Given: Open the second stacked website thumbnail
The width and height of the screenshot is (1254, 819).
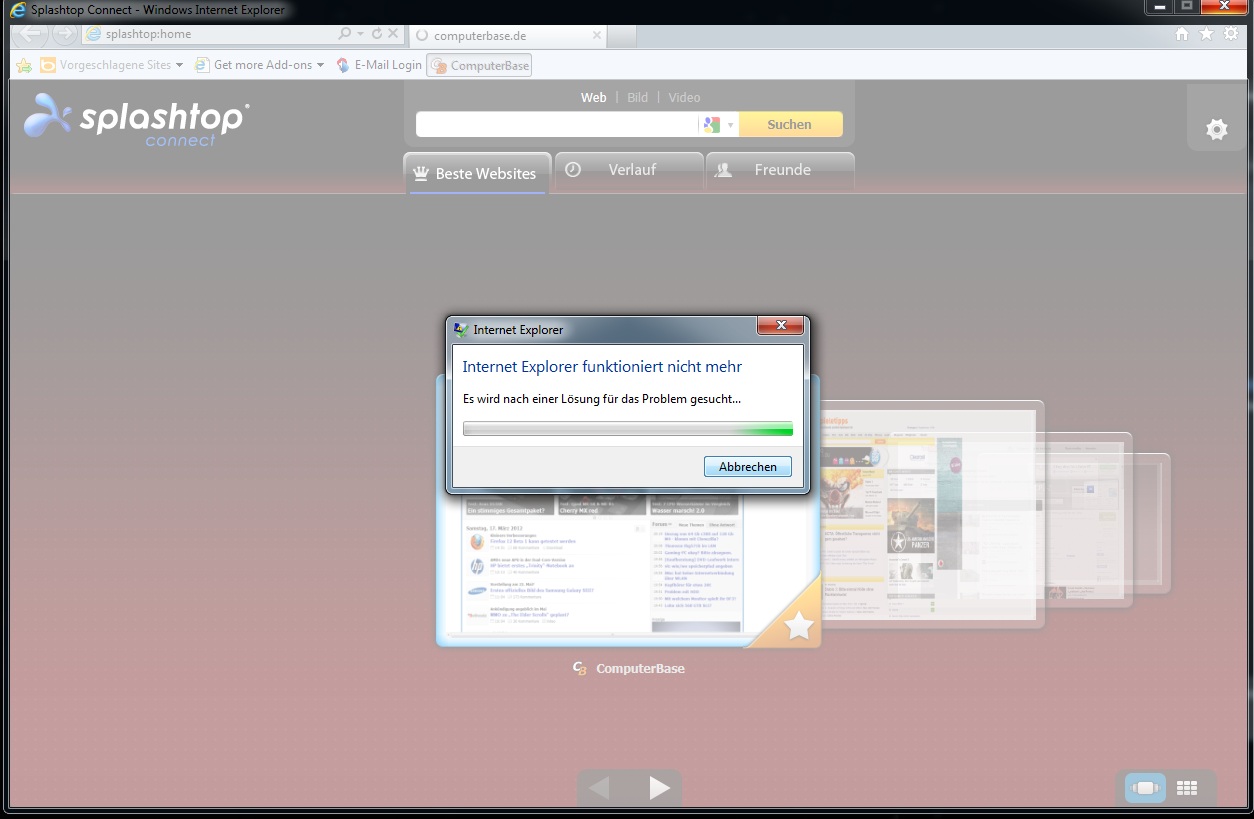Looking at the screenshot, I should 930,515.
